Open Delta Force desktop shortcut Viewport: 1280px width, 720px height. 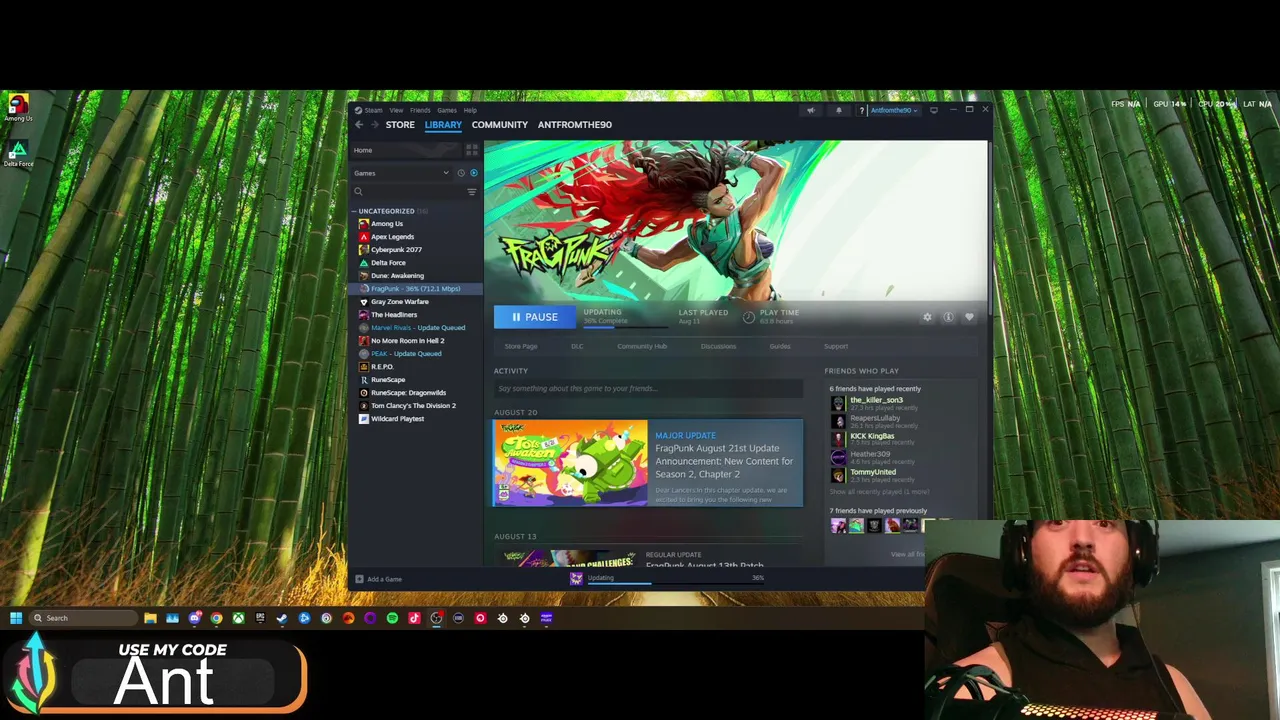18,154
